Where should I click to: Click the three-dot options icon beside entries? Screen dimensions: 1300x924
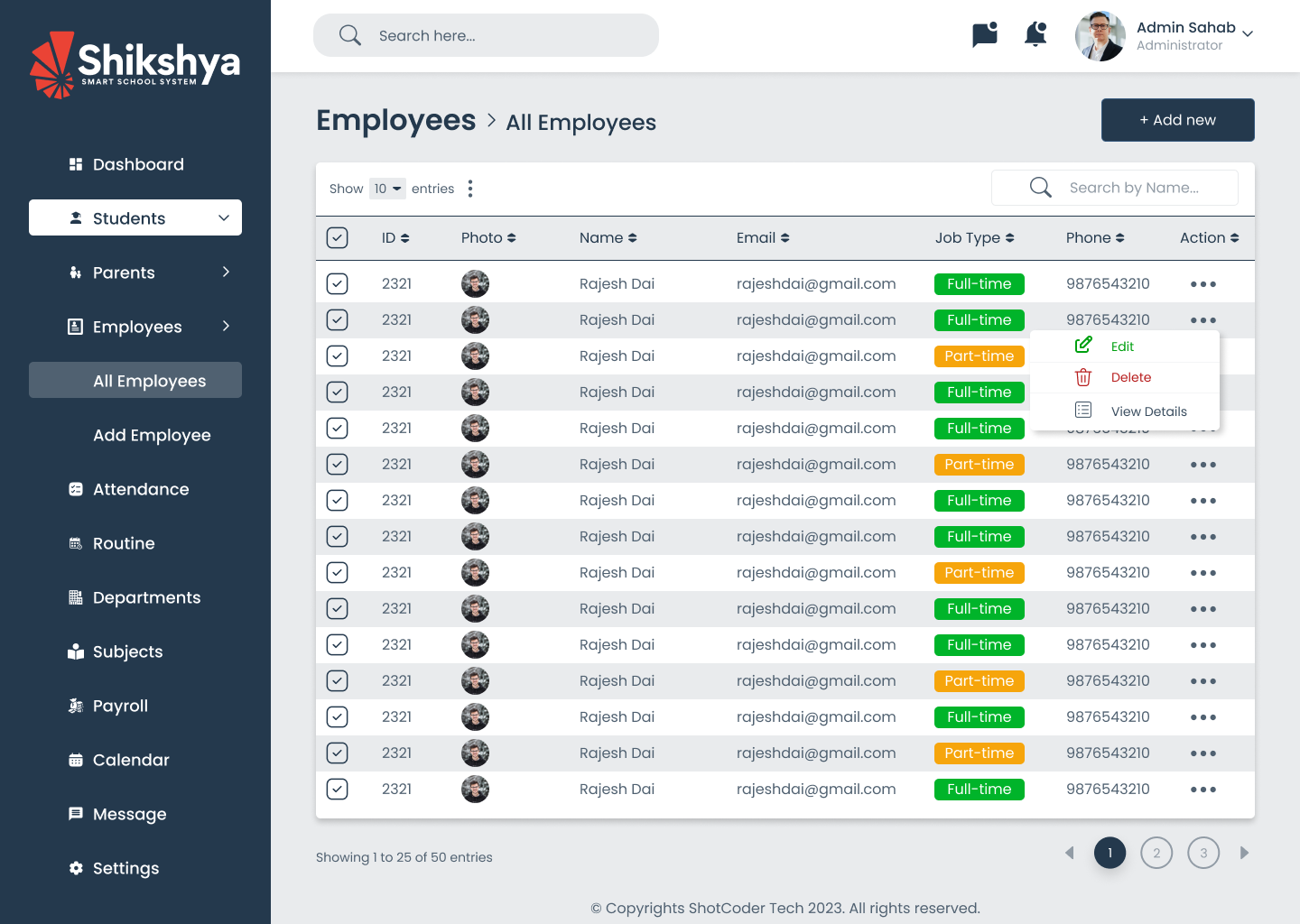tap(470, 189)
